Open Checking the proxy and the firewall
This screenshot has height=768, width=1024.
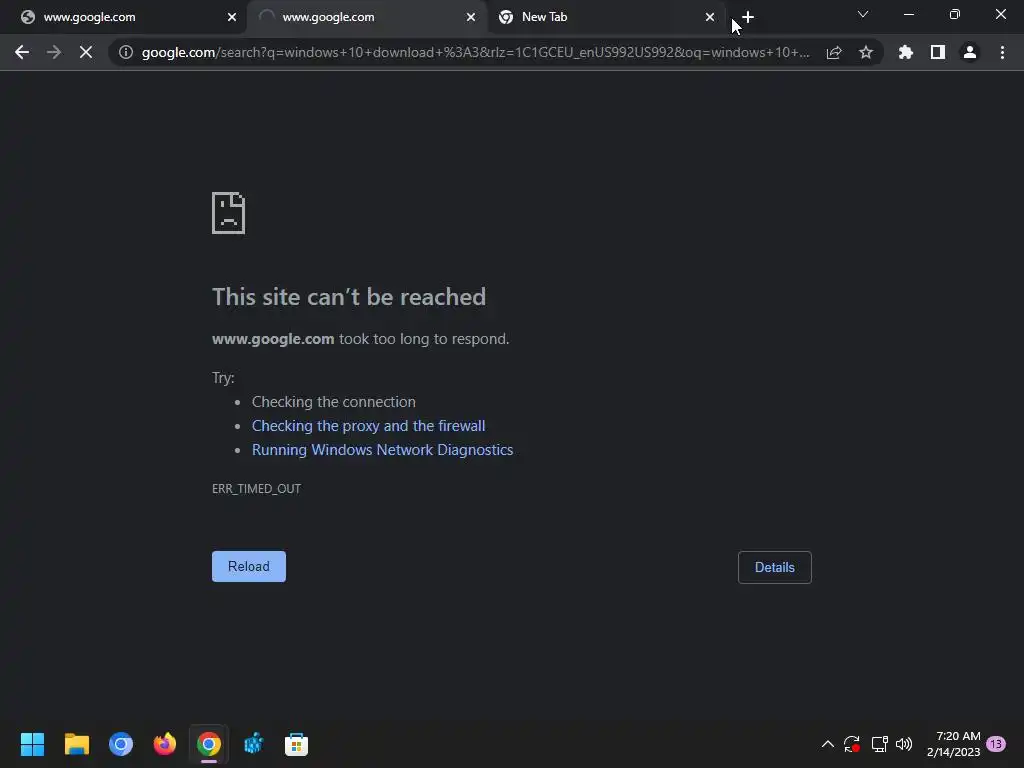click(368, 426)
